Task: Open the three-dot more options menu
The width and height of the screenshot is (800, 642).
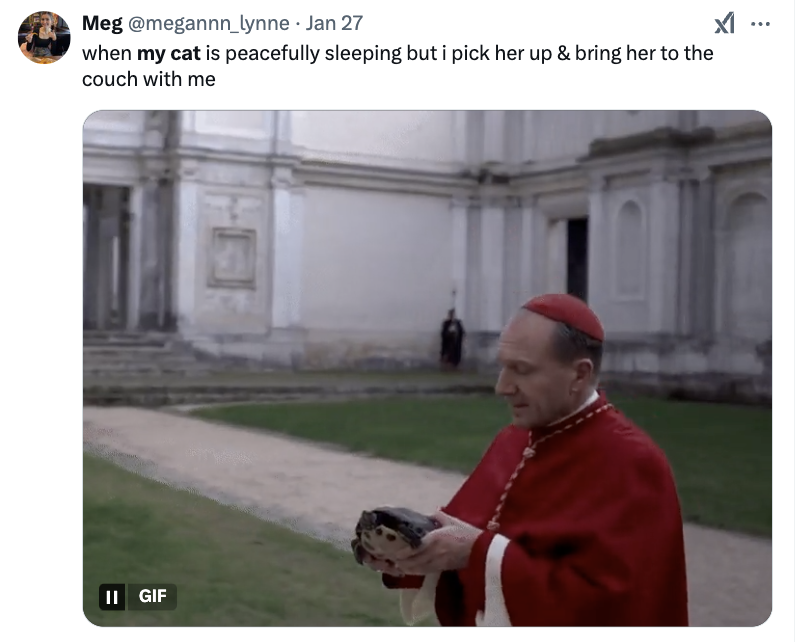Action: coord(760,23)
